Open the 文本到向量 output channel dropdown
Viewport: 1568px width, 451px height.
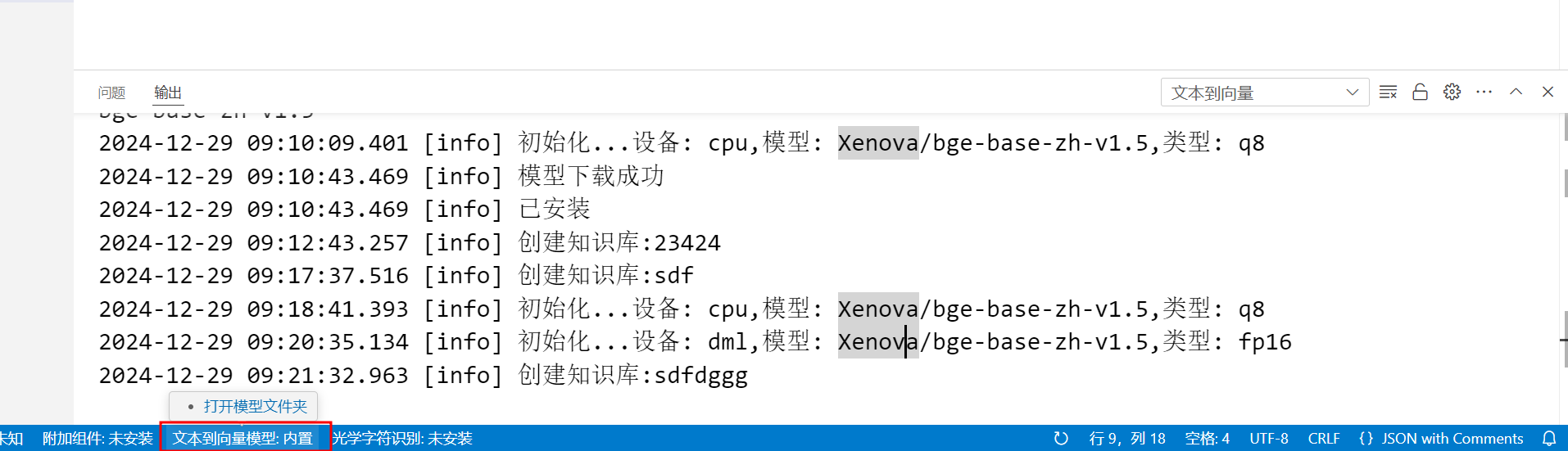(1264, 92)
